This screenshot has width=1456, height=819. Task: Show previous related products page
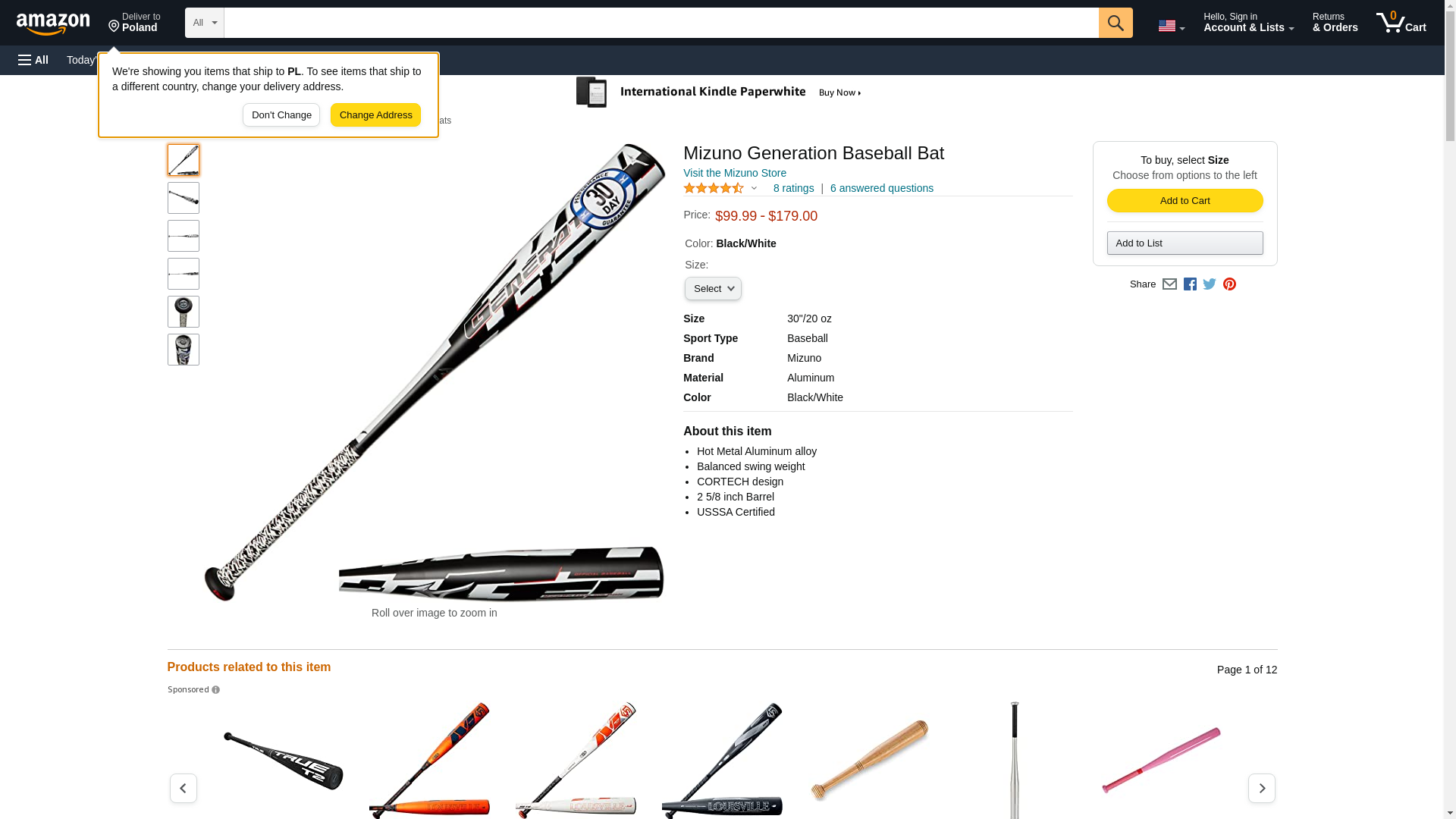[x=183, y=788]
